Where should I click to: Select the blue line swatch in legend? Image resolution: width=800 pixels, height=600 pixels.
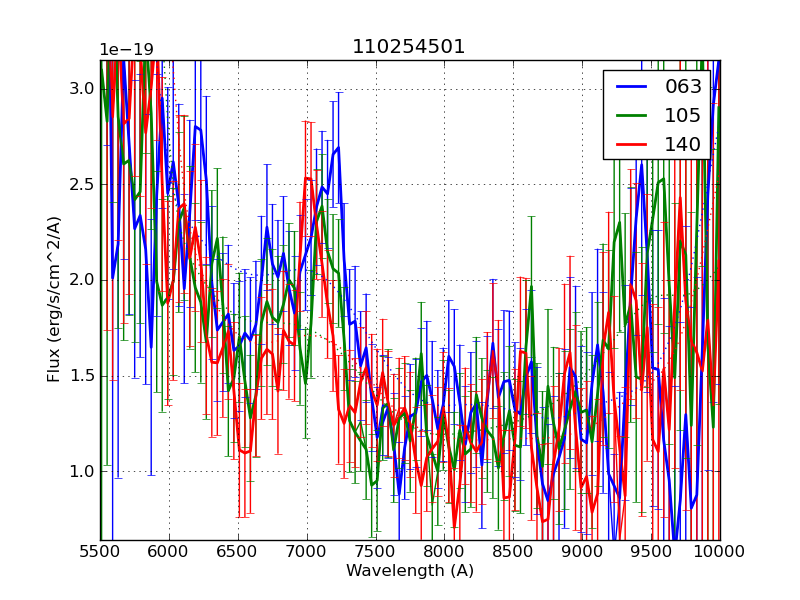[631, 87]
